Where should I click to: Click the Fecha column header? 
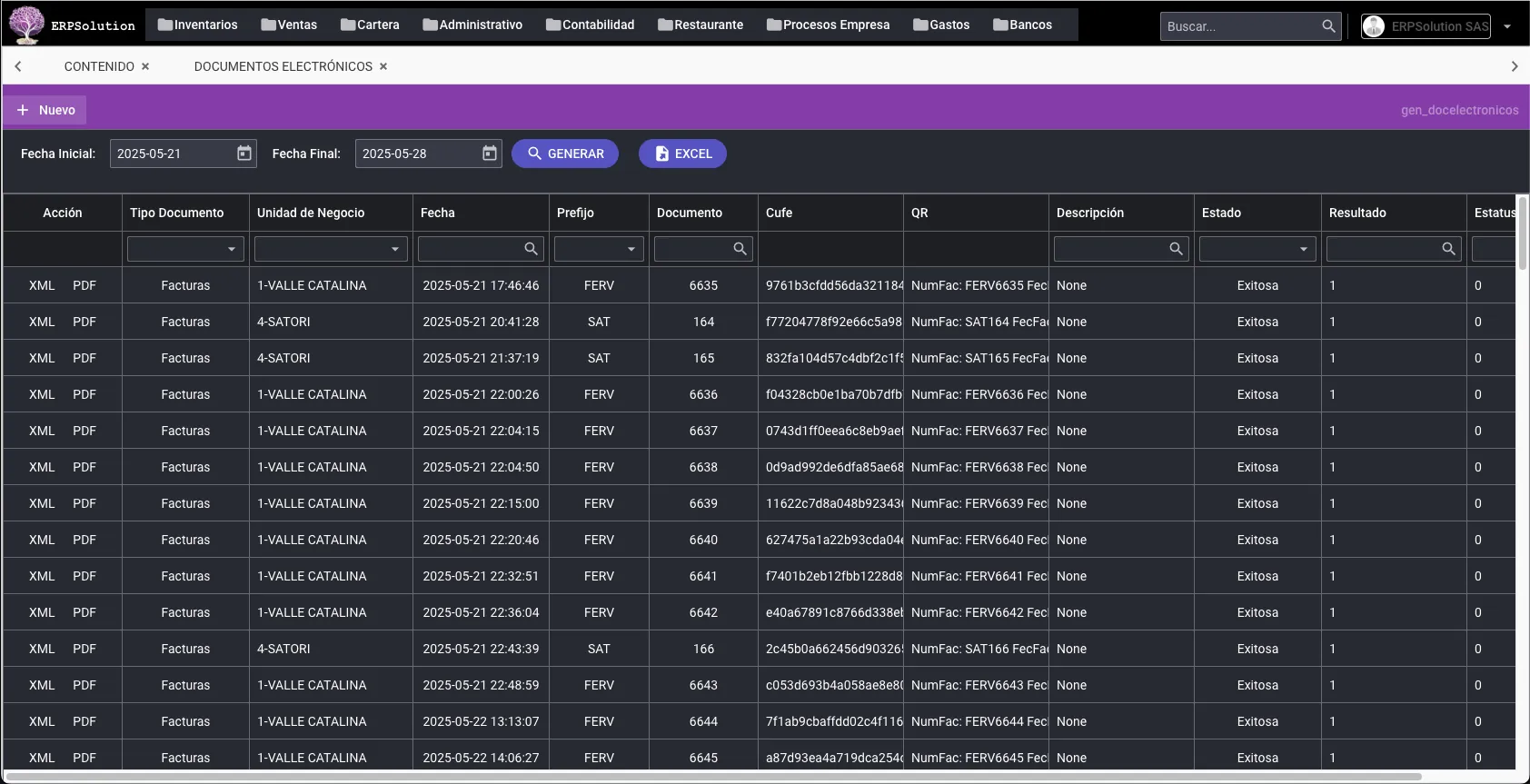pyautogui.click(x=481, y=213)
